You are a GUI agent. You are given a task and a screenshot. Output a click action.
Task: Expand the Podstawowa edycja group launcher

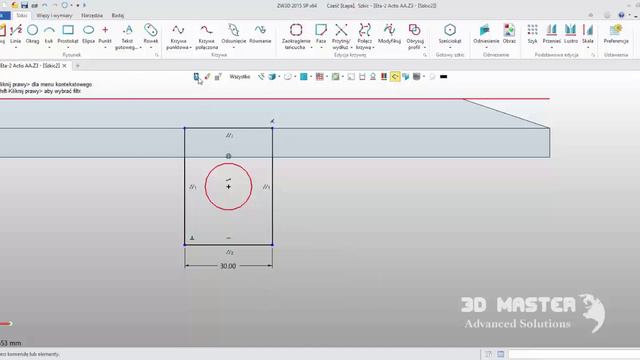[593, 55]
